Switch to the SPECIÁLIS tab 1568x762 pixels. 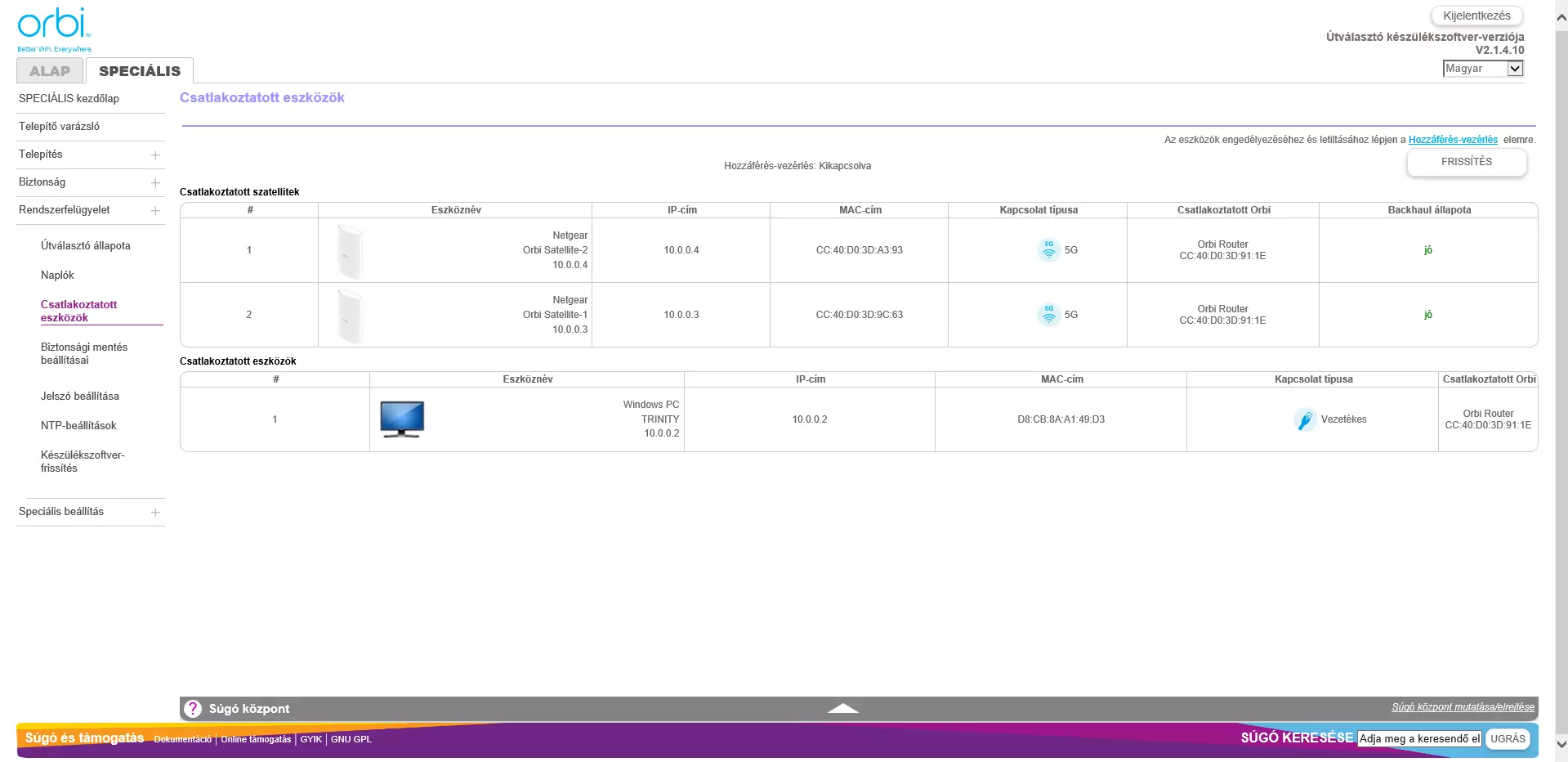(140, 71)
